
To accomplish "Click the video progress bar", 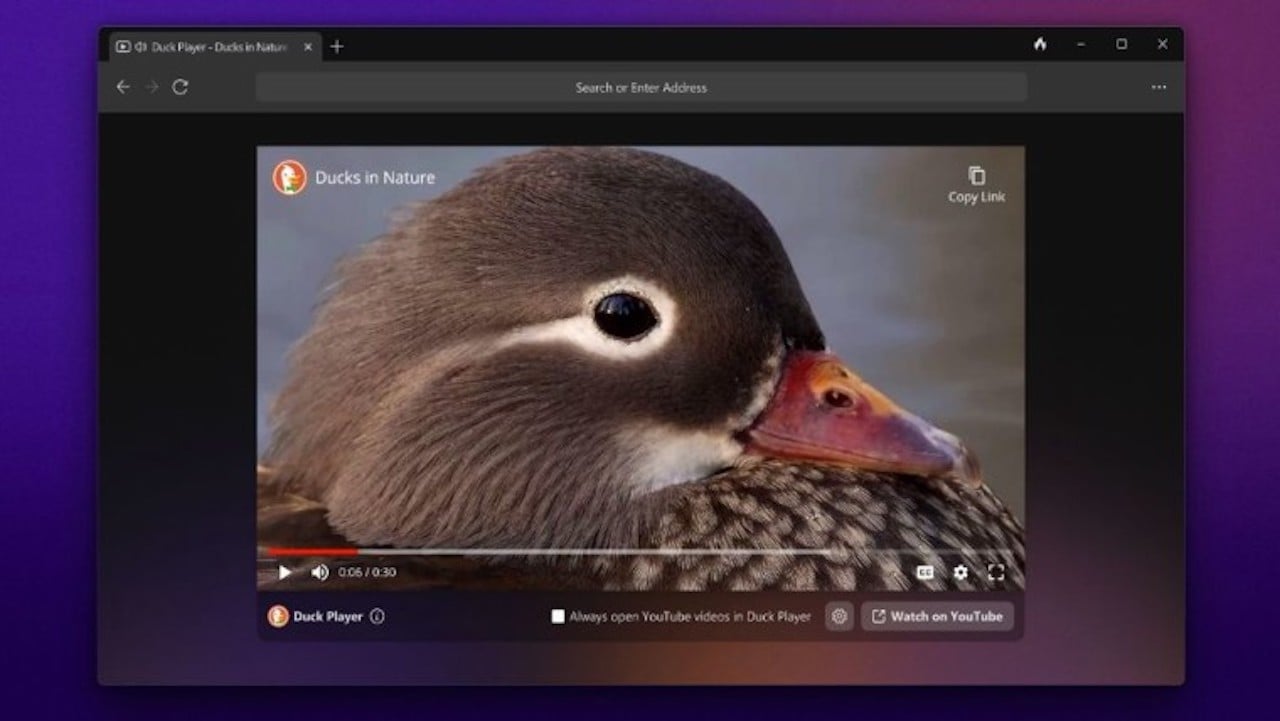I will 640,551.
